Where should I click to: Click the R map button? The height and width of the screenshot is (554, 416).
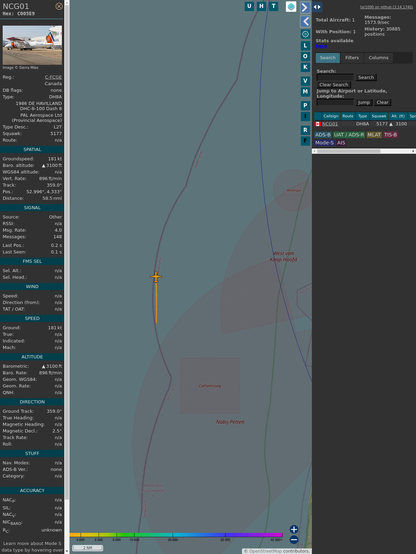click(x=305, y=130)
